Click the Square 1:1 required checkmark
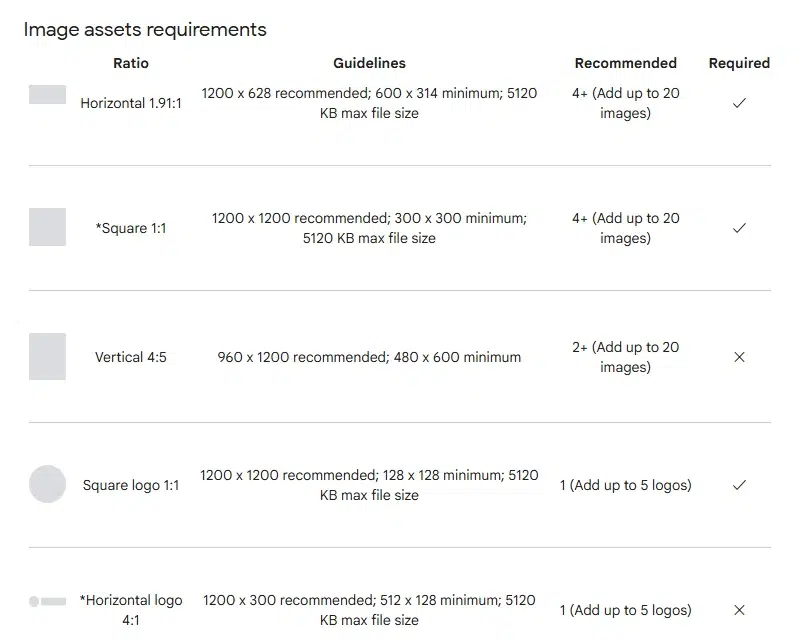The height and width of the screenshot is (641, 800). pyautogui.click(x=739, y=228)
